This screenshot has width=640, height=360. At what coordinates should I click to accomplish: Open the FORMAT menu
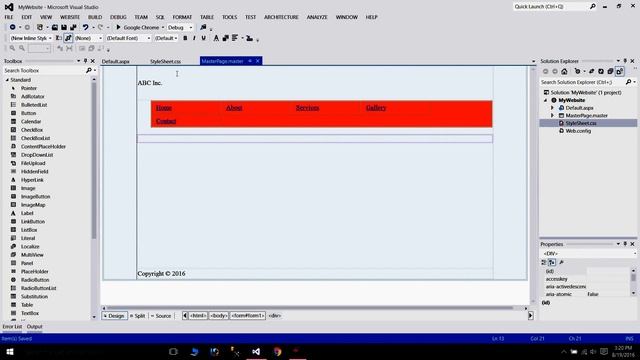(182, 17)
